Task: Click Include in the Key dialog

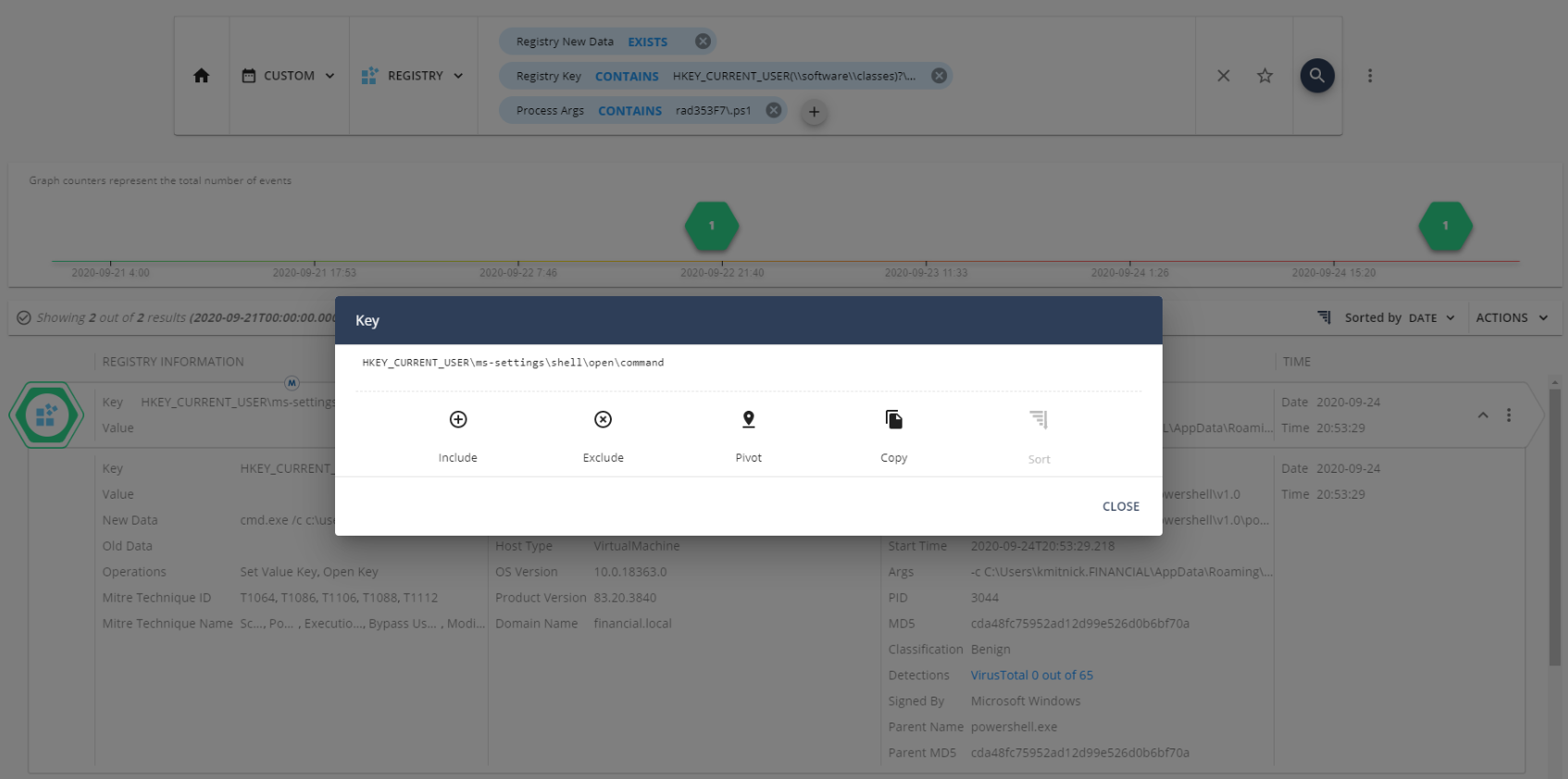Action: click(458, 436)
